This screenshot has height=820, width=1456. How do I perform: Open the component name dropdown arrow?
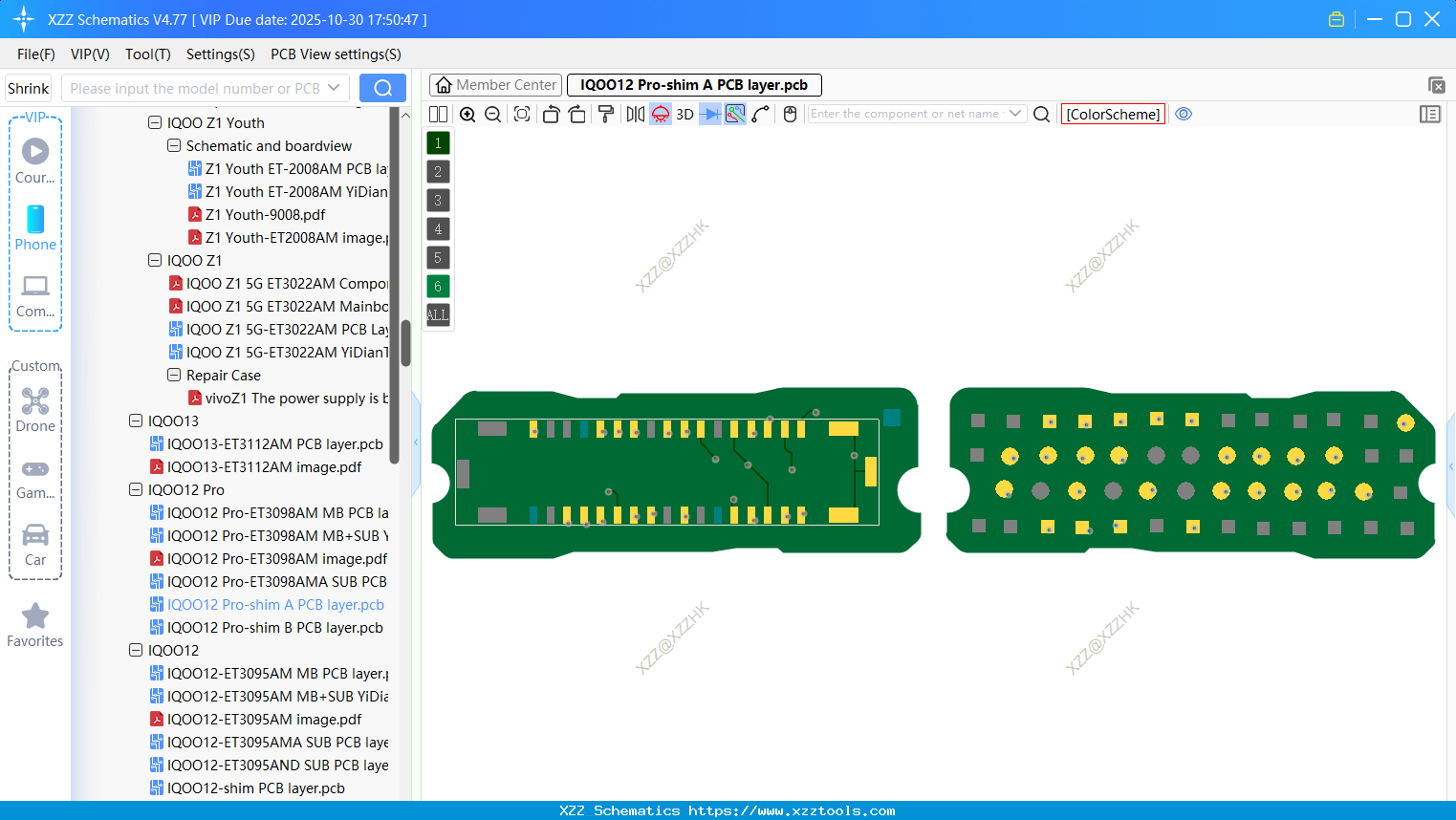point(1015,114)
